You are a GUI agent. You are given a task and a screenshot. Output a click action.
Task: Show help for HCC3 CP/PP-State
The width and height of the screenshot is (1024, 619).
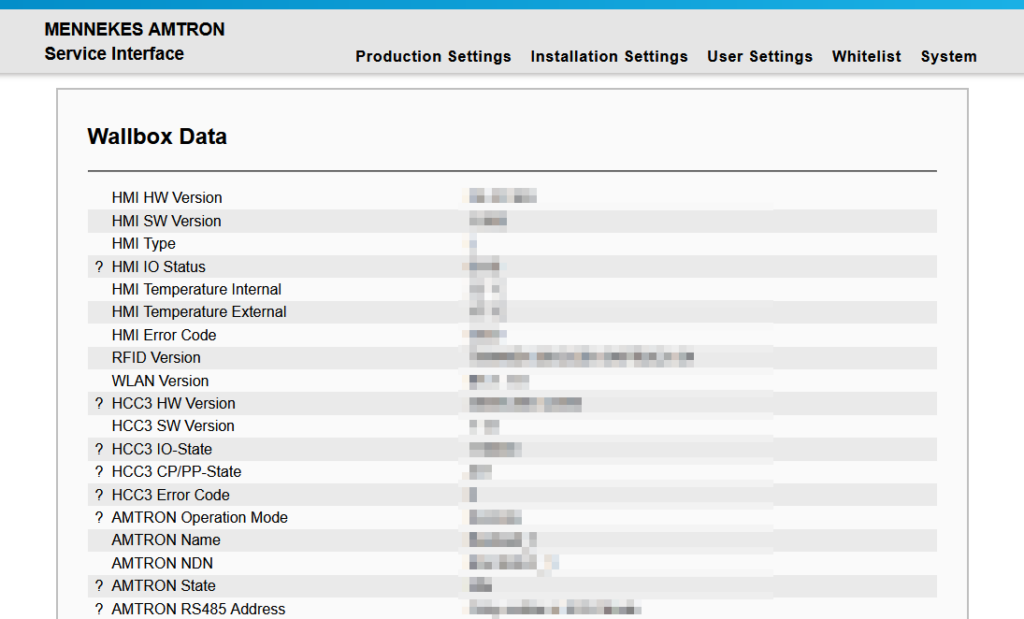[99, 471]
